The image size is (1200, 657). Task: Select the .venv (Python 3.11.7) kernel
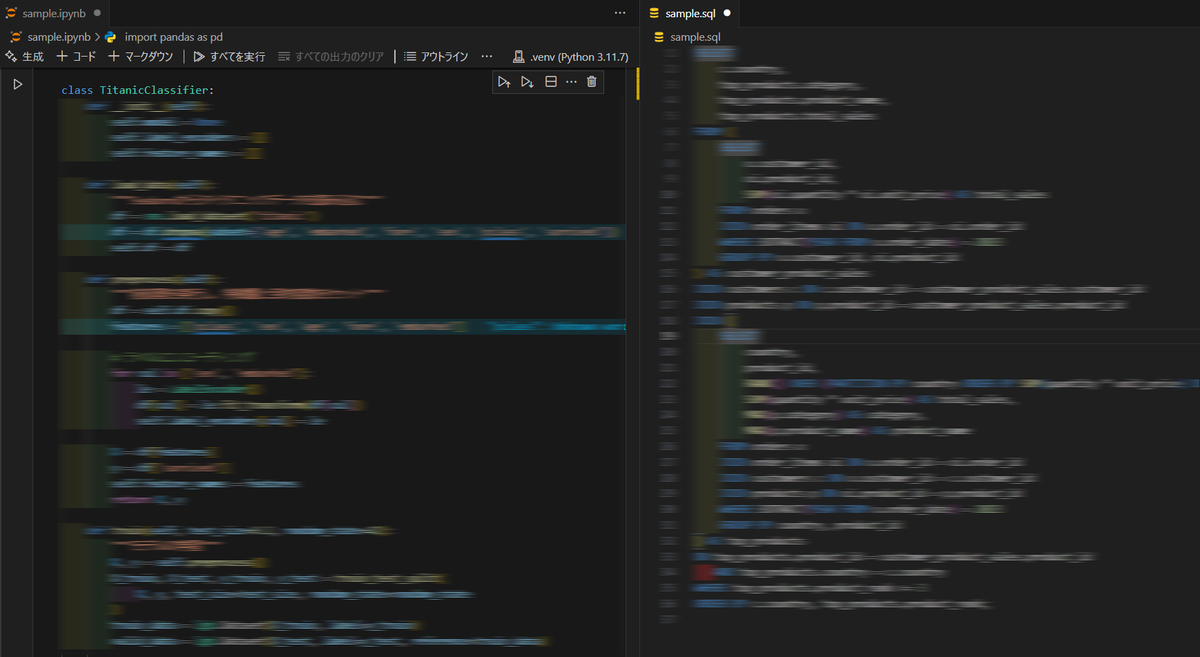pyautogui.click(x=570, y=57)
